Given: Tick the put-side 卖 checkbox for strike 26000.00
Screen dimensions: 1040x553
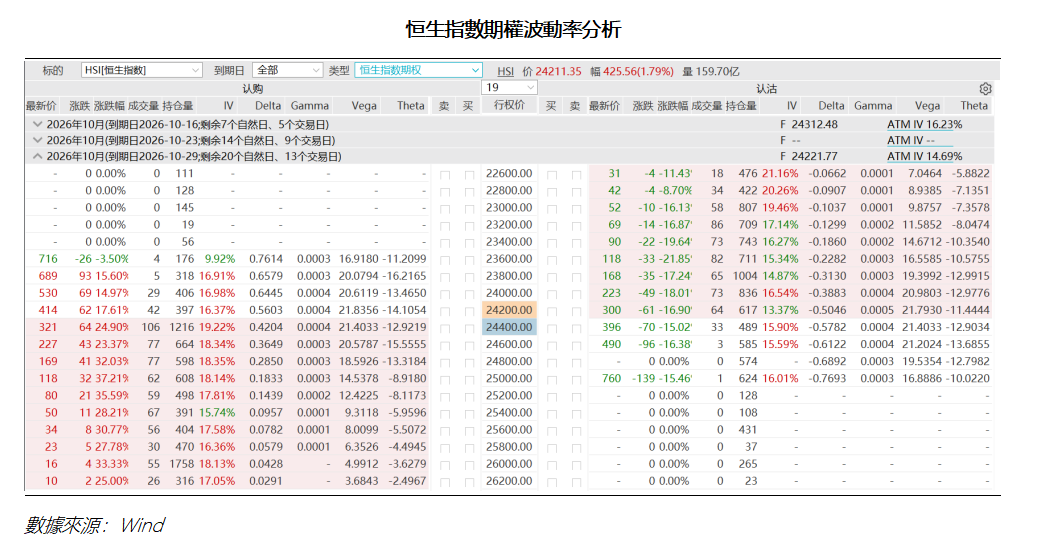Looking at the screenshot, I should click(576, 465).
